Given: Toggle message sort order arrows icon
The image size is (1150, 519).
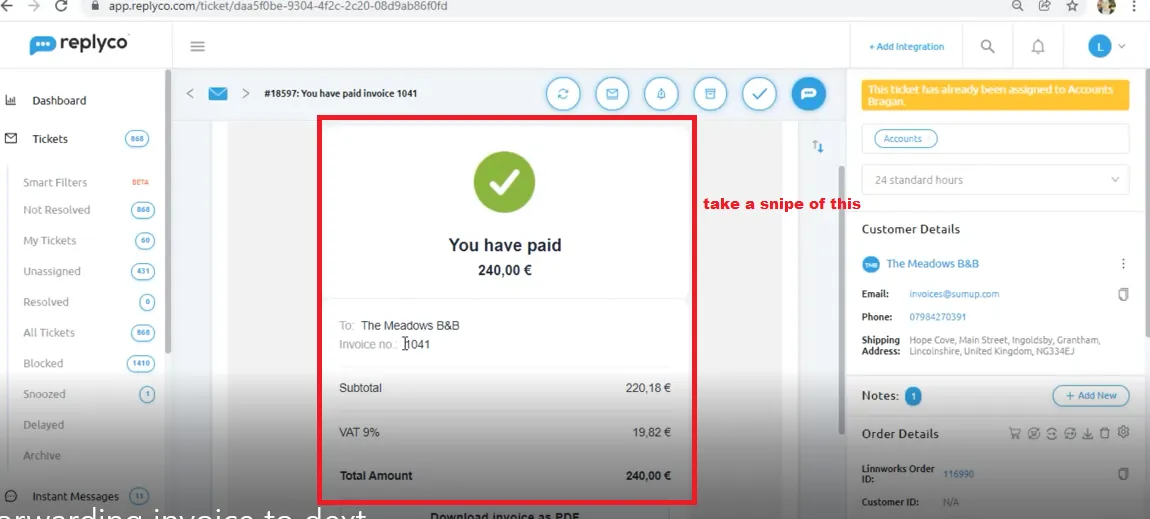Looking at the screenshot, I should click(818, 147).
